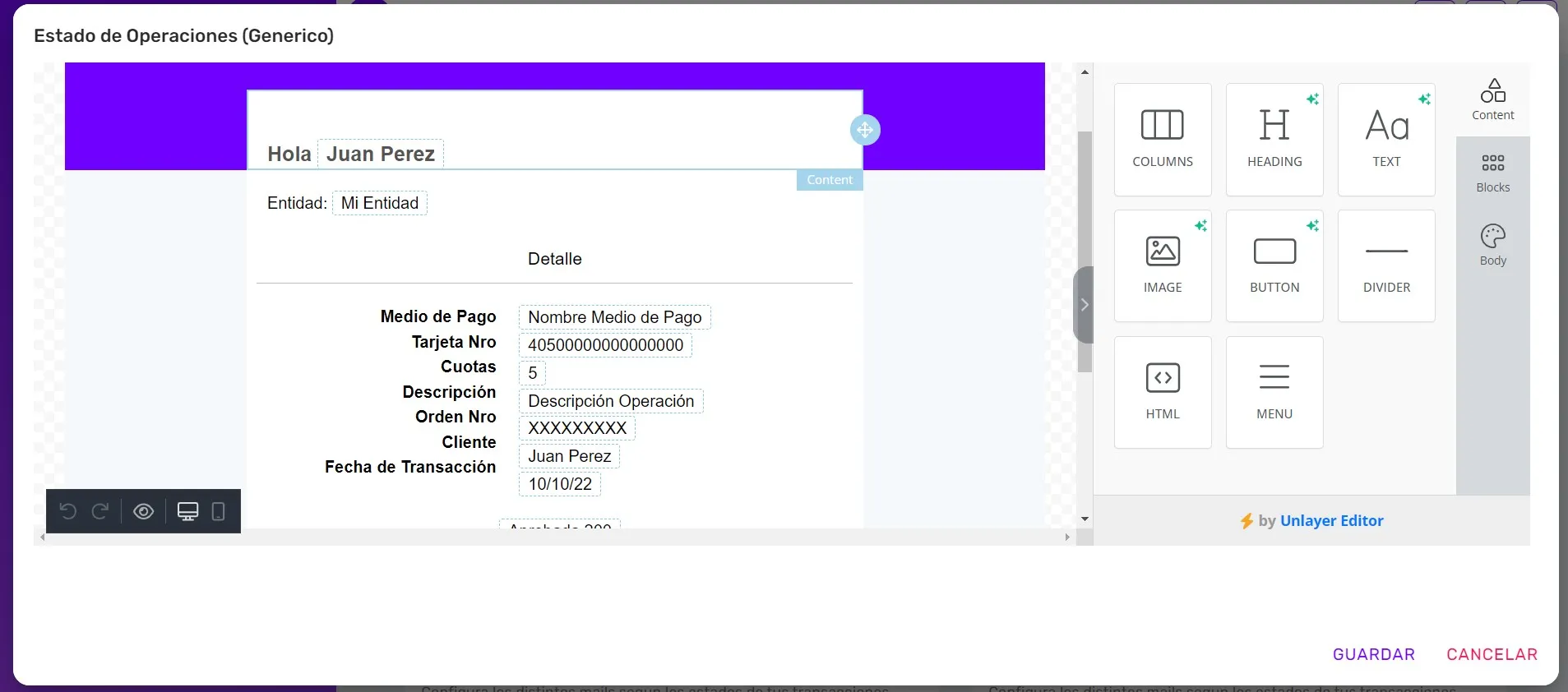This screenshot has height=692, width=1568.
Task: Switch to desktop view
Action: pos(187,511)
